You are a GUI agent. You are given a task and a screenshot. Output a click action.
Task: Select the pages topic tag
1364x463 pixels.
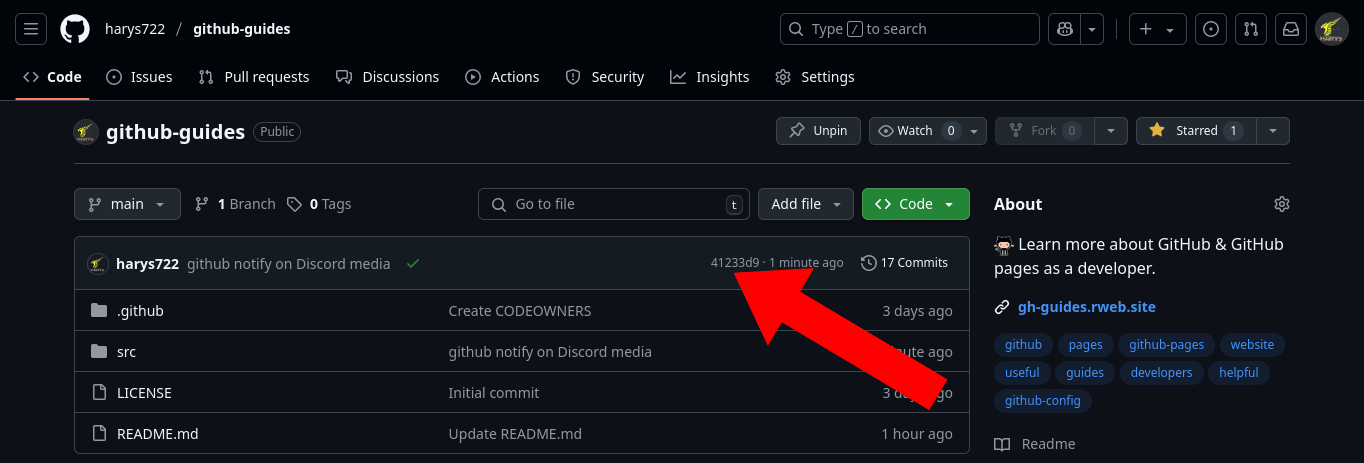click(x=1085, y=345)
